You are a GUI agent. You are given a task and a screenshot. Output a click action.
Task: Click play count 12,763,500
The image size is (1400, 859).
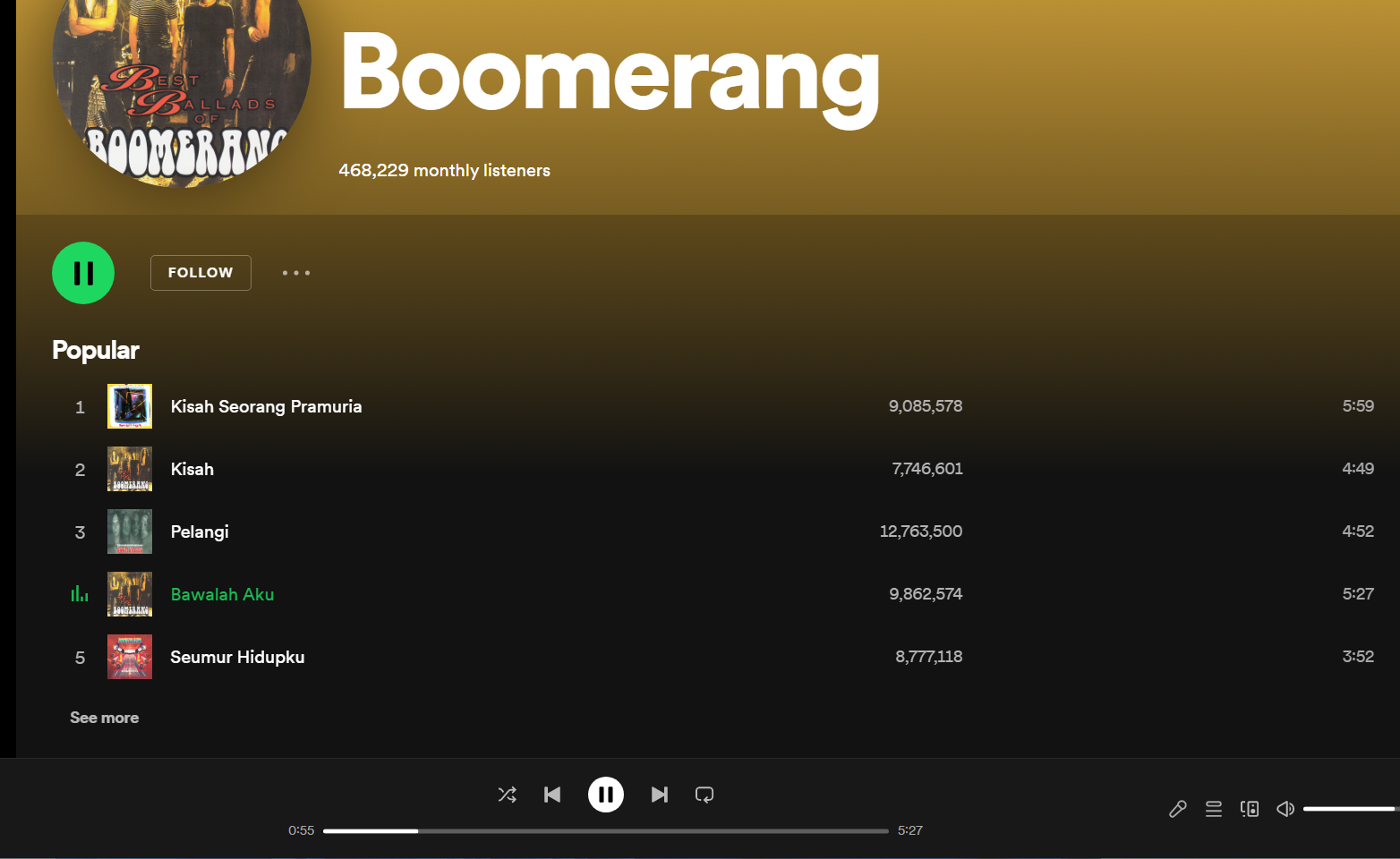921,532
